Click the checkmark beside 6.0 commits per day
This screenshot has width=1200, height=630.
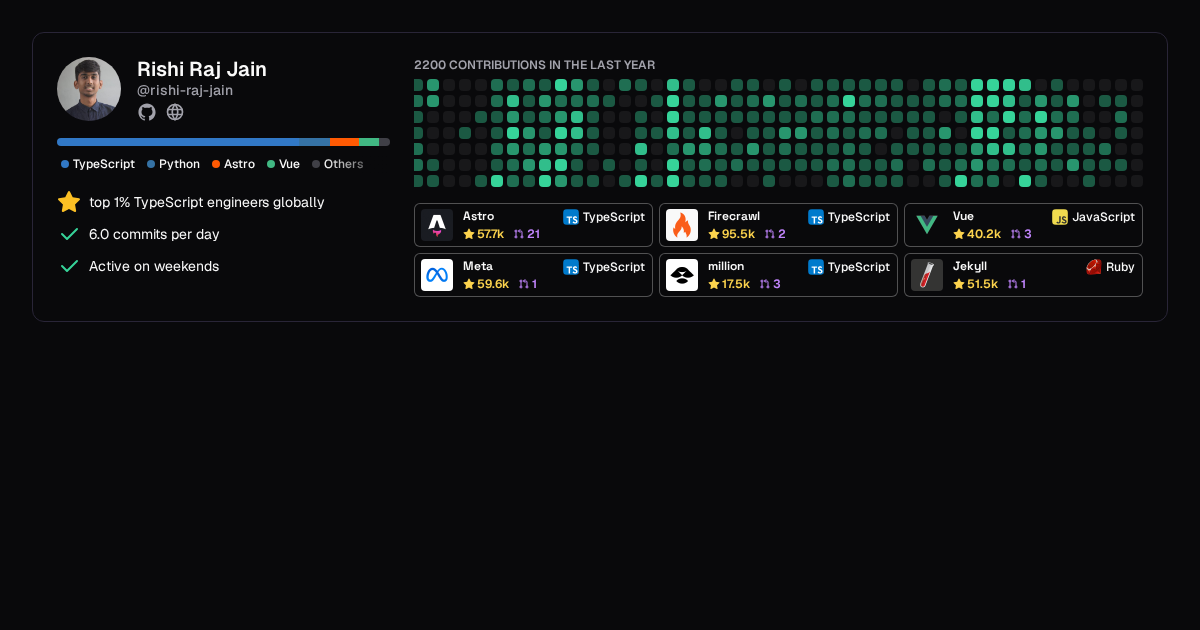pyautogui.click(x=69, y=234)
